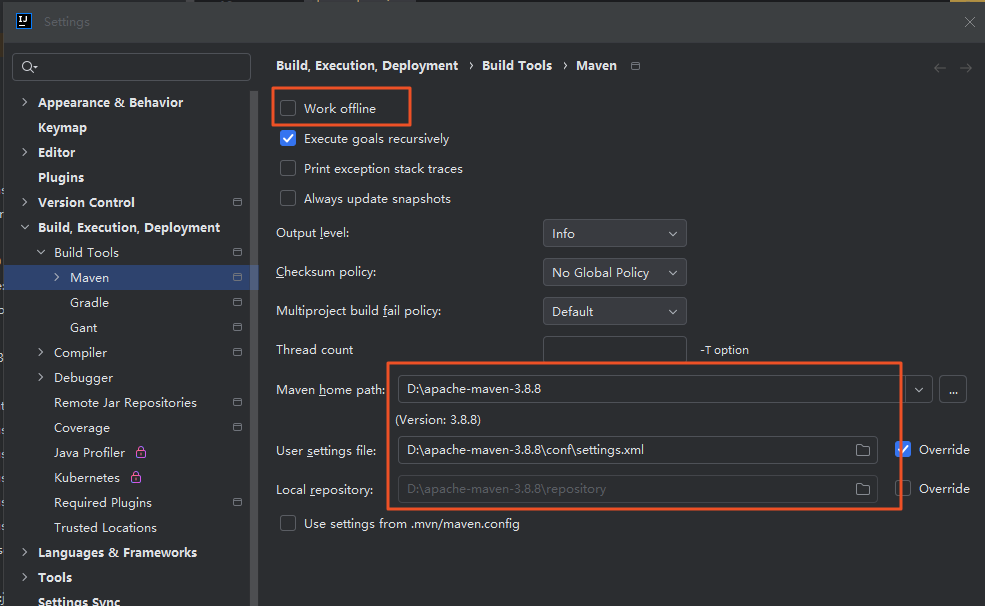Expand the Version Control section
Screen dimensions: 985x606
pos(24,202)
